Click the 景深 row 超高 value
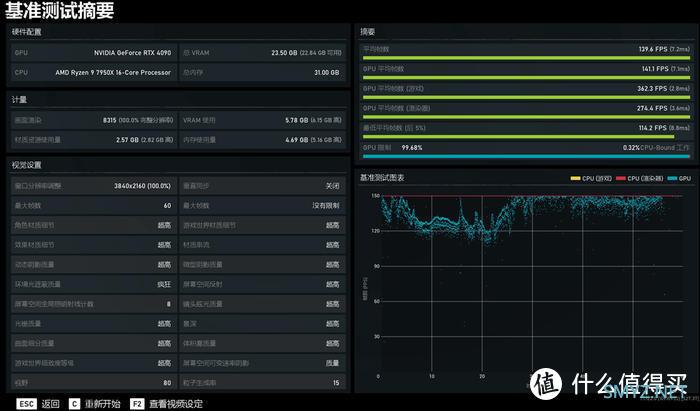Image resolution: width=700 pixels, height=411 pixels. (x=333, y=324)
